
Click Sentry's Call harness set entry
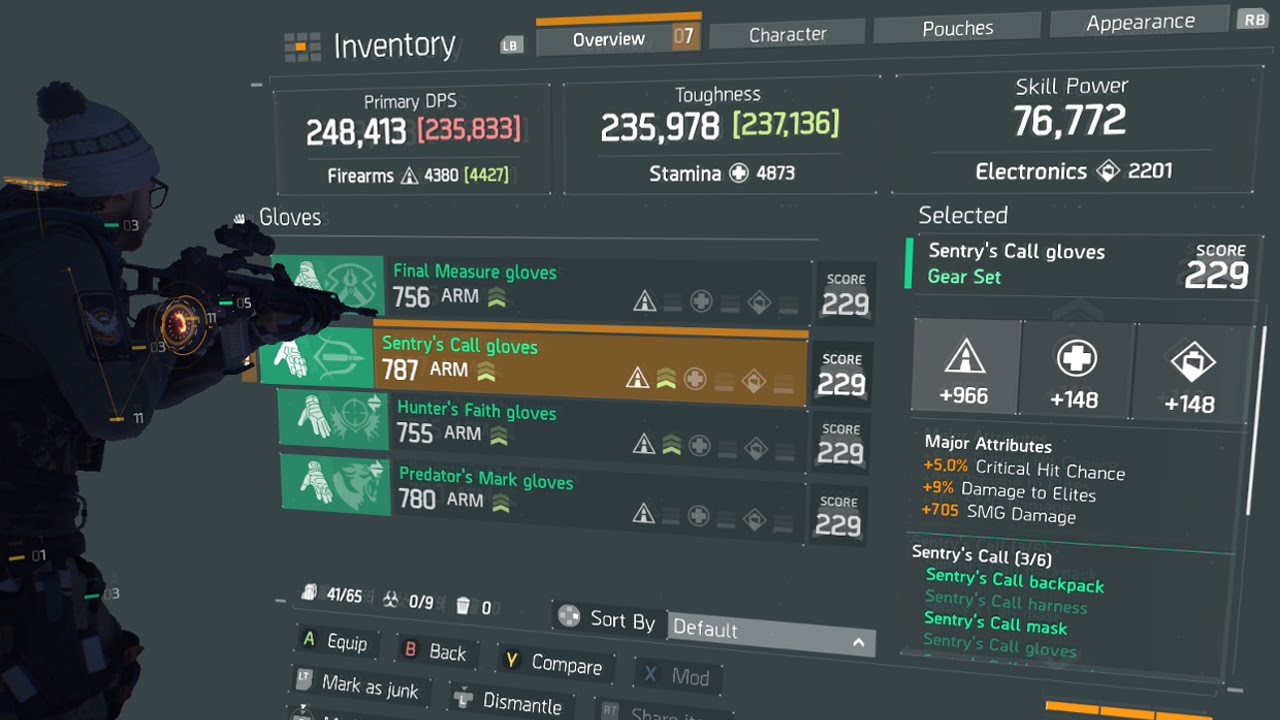click(x=1004, y=602)
